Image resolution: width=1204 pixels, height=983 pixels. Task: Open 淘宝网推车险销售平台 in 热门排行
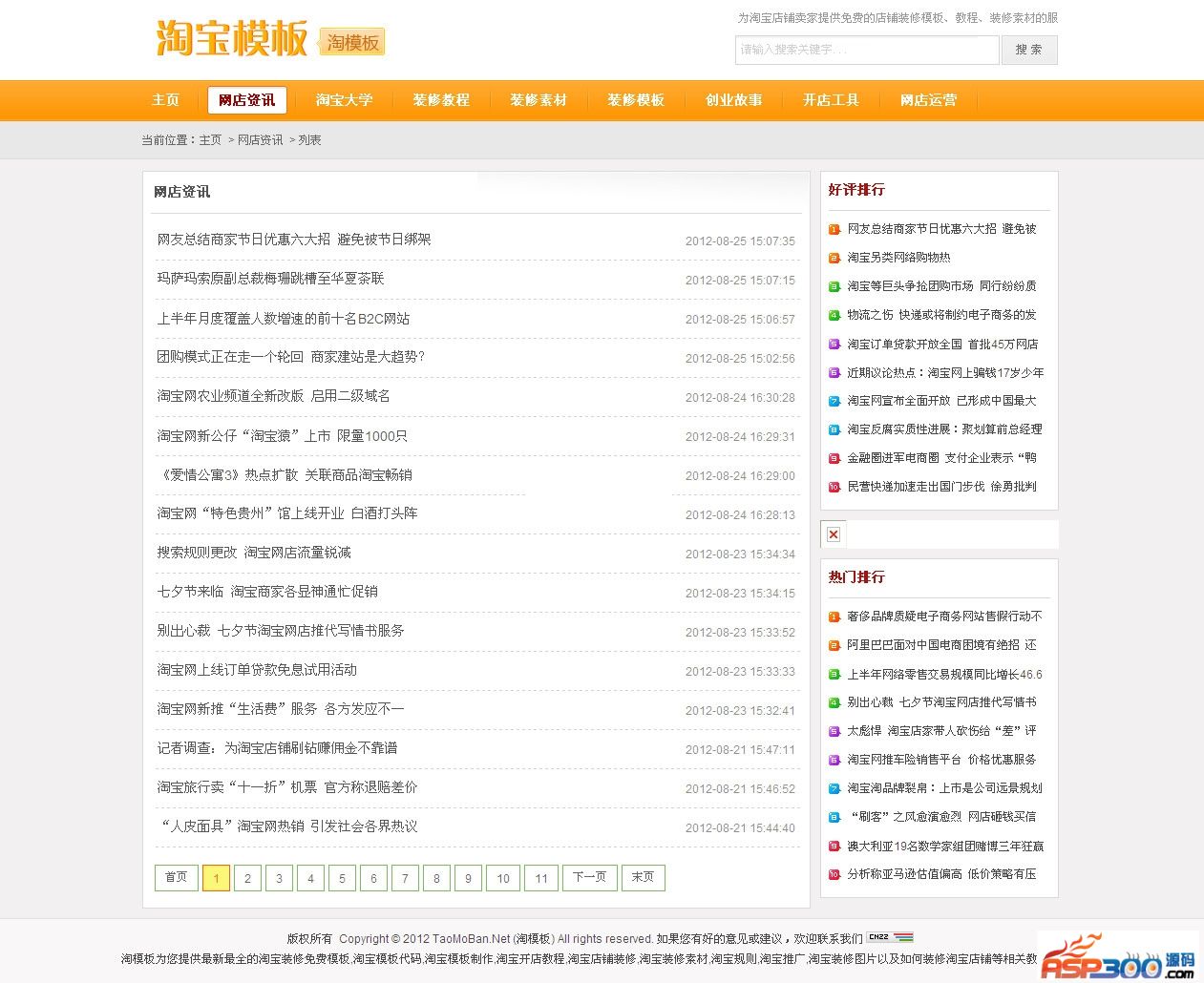[x=941, y=760]
